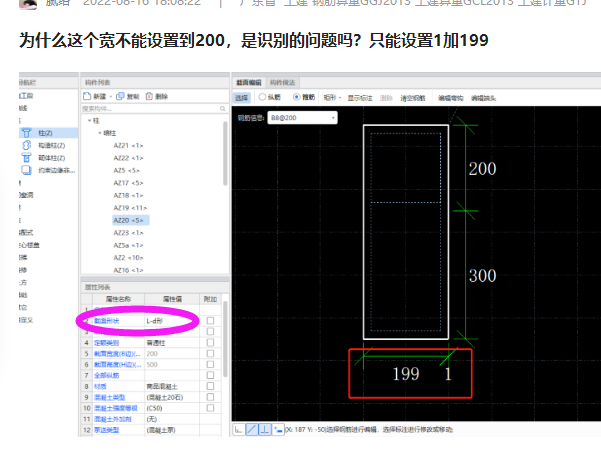Select AZ17 <5> in the component list
The image size is (601, 469).
pyautogui.click(x=128, y=183)
